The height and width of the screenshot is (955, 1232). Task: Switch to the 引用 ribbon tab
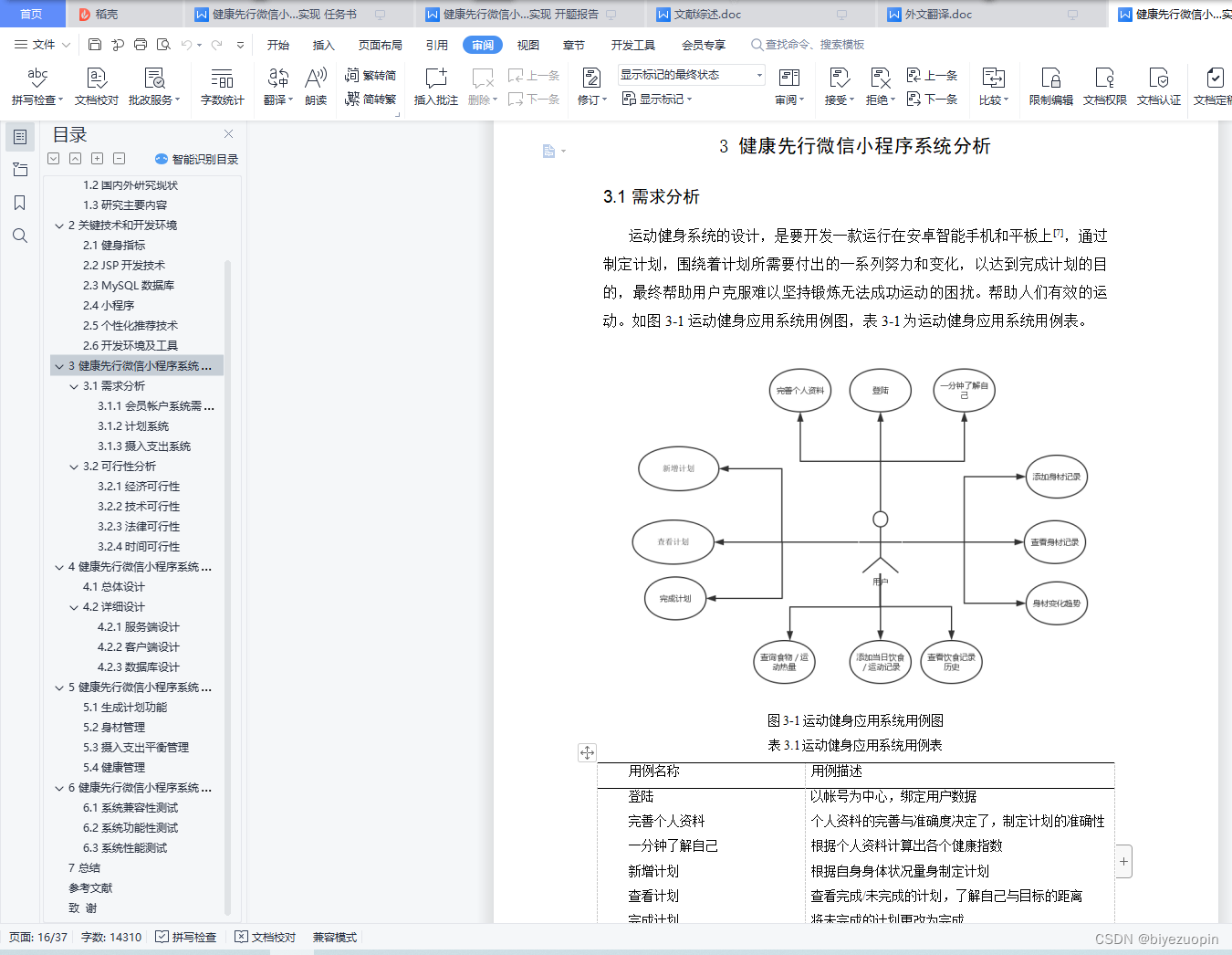pos(437,45)
